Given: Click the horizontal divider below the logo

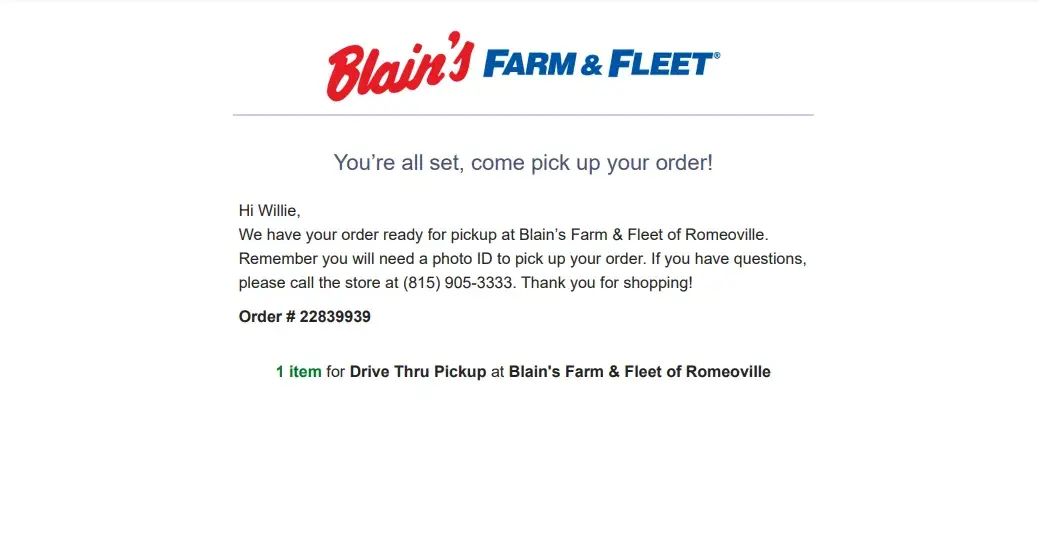Looking at the screenshot, I should click(x=523, y=115).
